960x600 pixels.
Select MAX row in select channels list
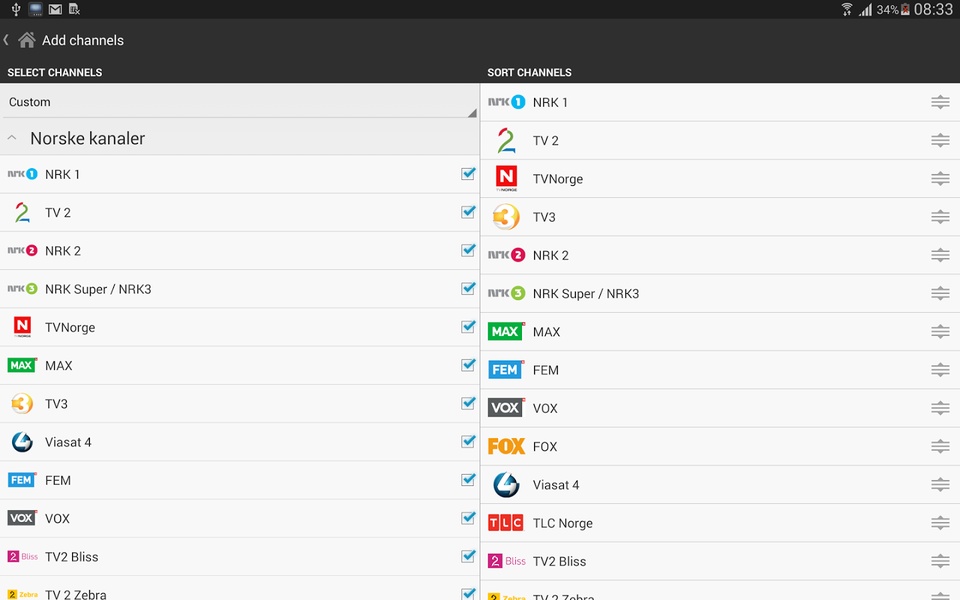(x=239, y=366)
